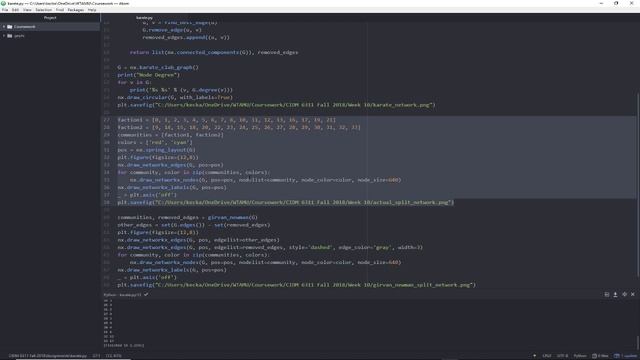640x360 pixels.
Task: Click the cursor position in status bar
Action: click(96, 356)
